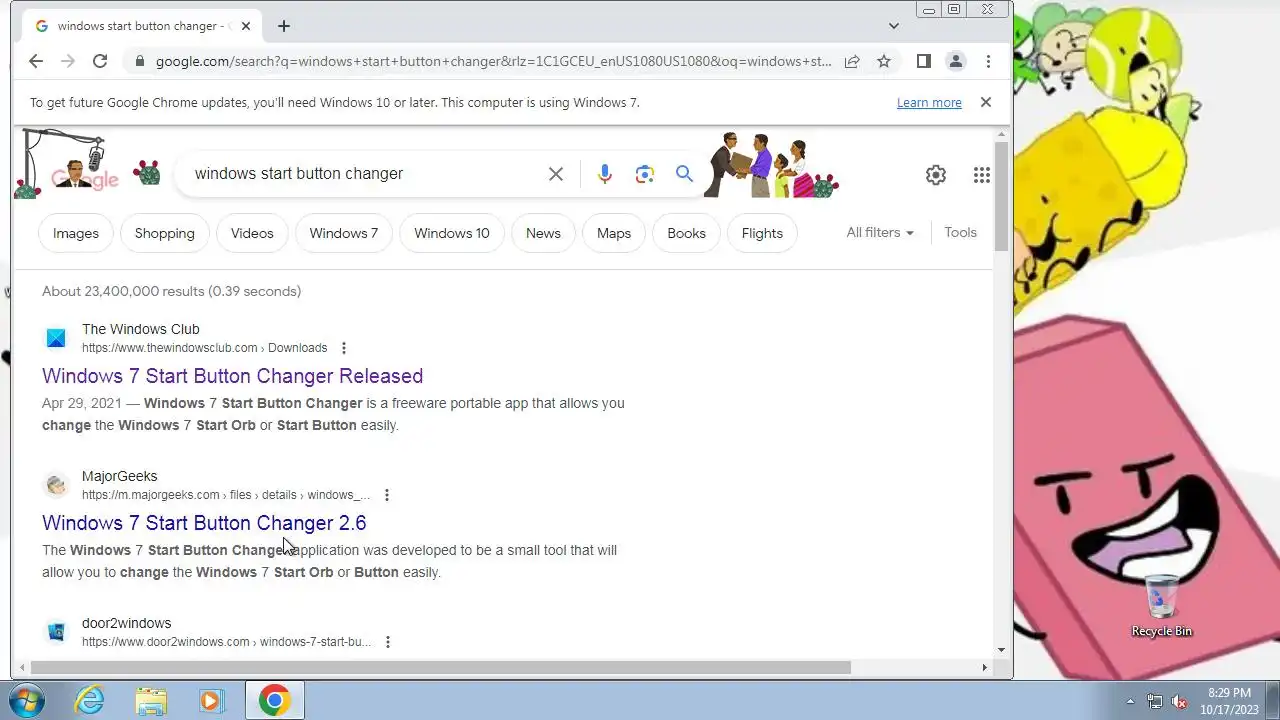Search by image with the Google Lens icon
The height and width of the screenshot is (720, 1280).
click(x=645, y=174)
